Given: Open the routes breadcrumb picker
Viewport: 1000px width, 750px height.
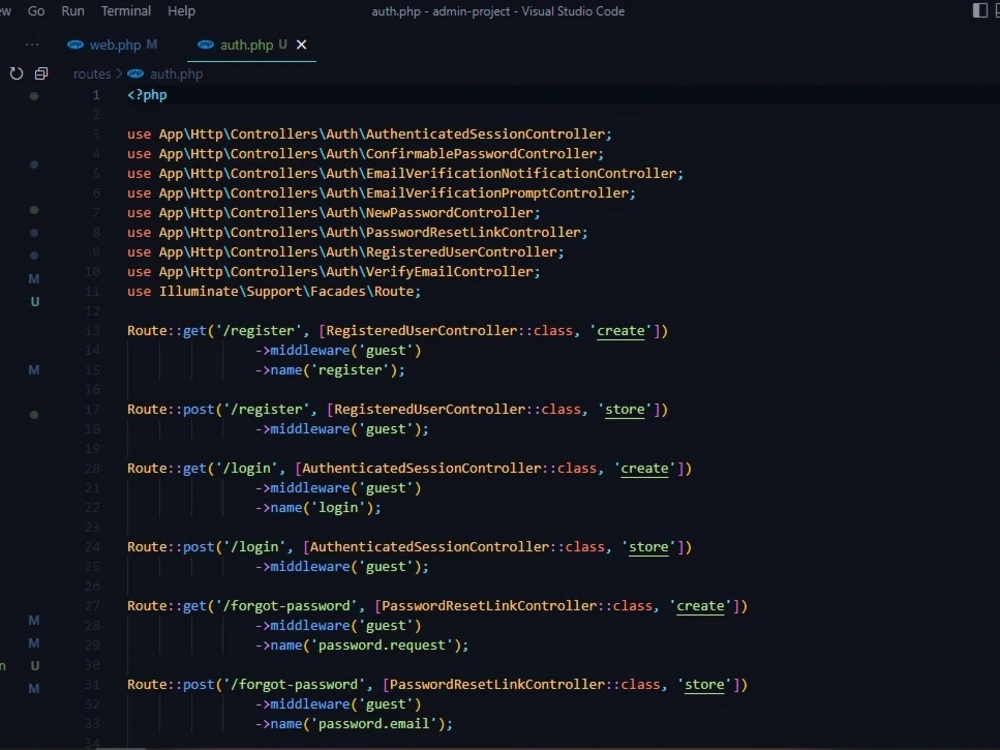Looking at the screenshot, I should click(92, 73).
